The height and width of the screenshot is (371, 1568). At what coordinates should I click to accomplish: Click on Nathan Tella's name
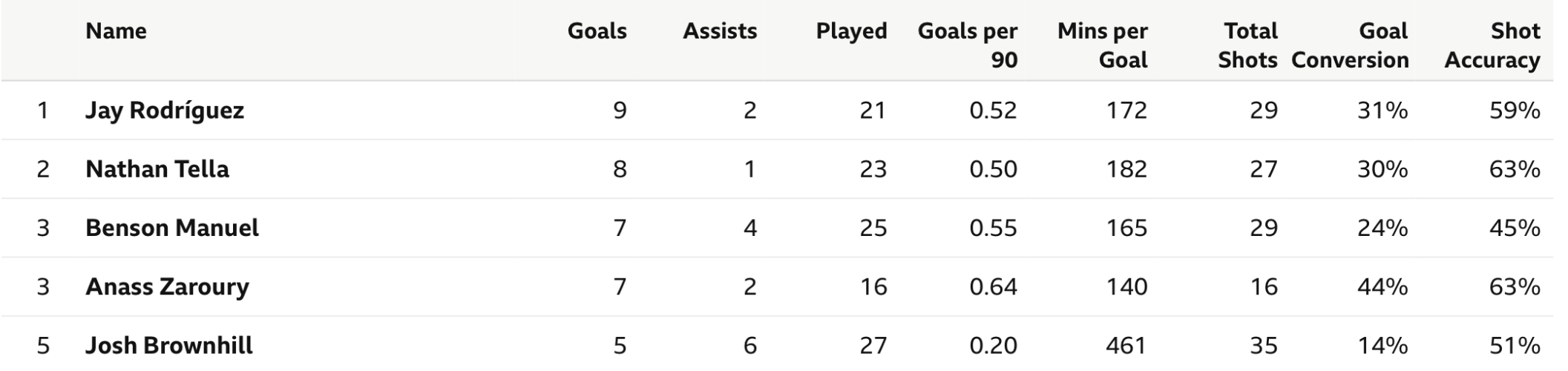pos(157,169)
